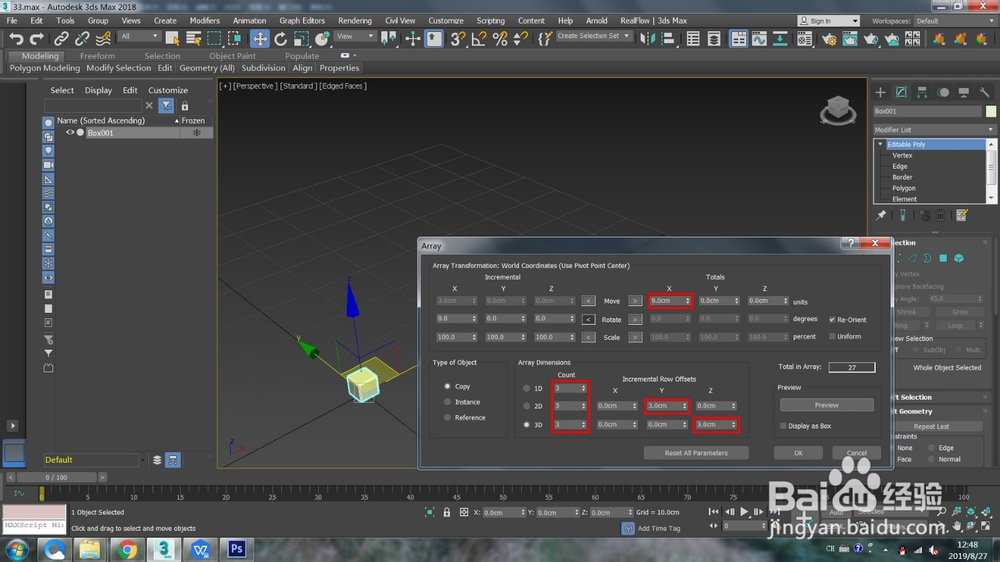Click the Undo arrow icon

pyautogui.click(x=16, y=39)
